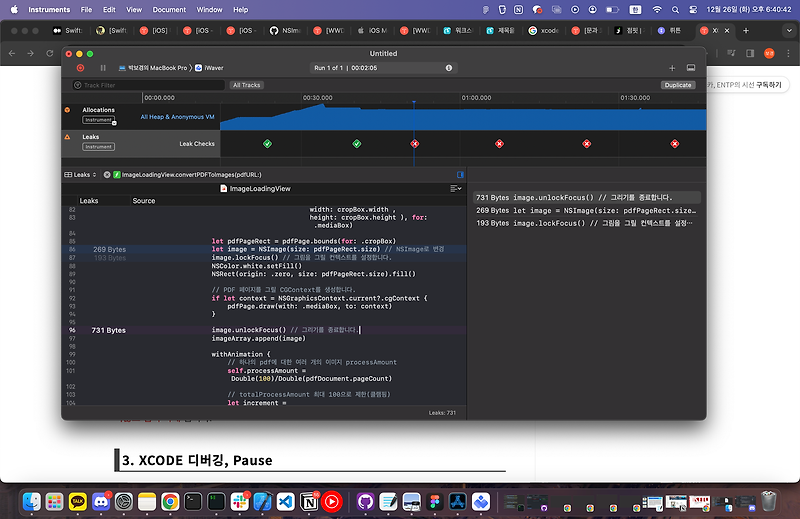Open the Window menu
This screenshot has width=800, height=519.
[x=210, y=9]
